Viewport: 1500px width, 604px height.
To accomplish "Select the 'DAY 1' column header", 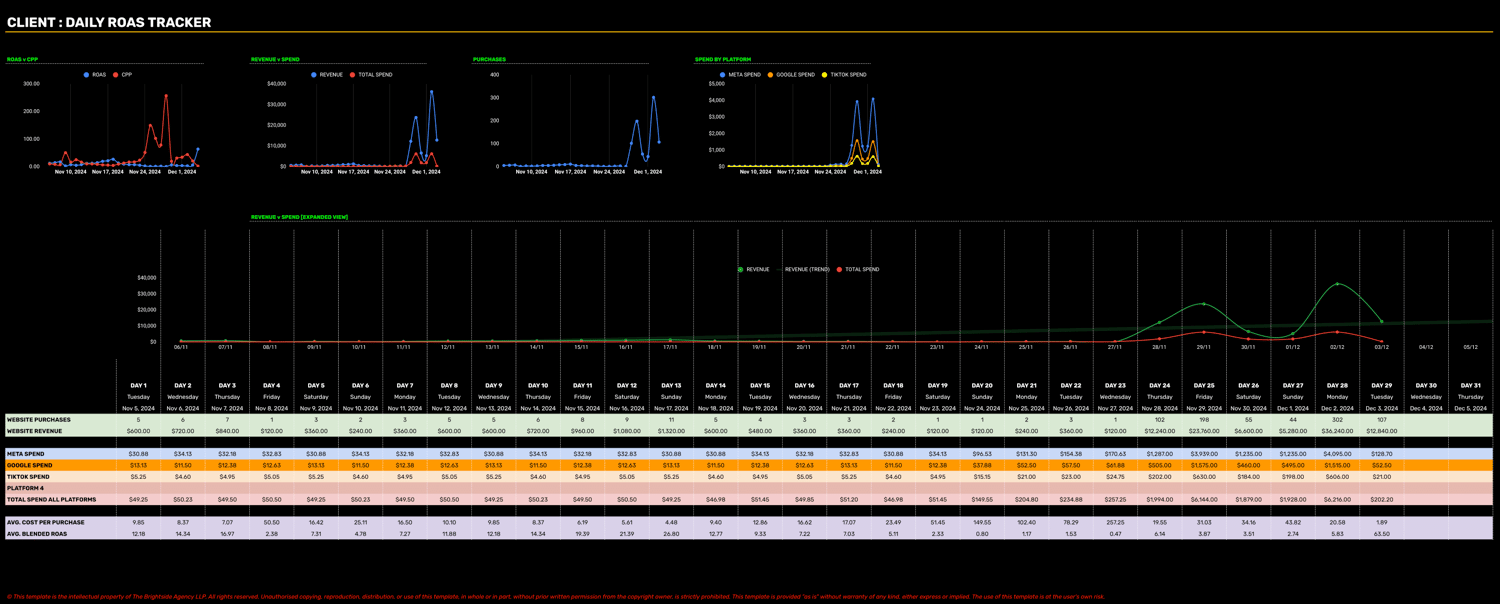I will point(138,385).
